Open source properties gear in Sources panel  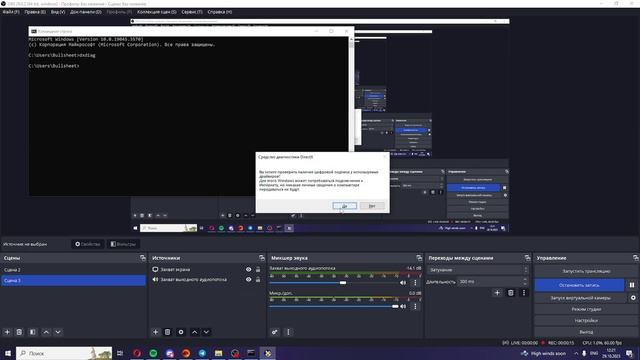[x=181, y=332]
